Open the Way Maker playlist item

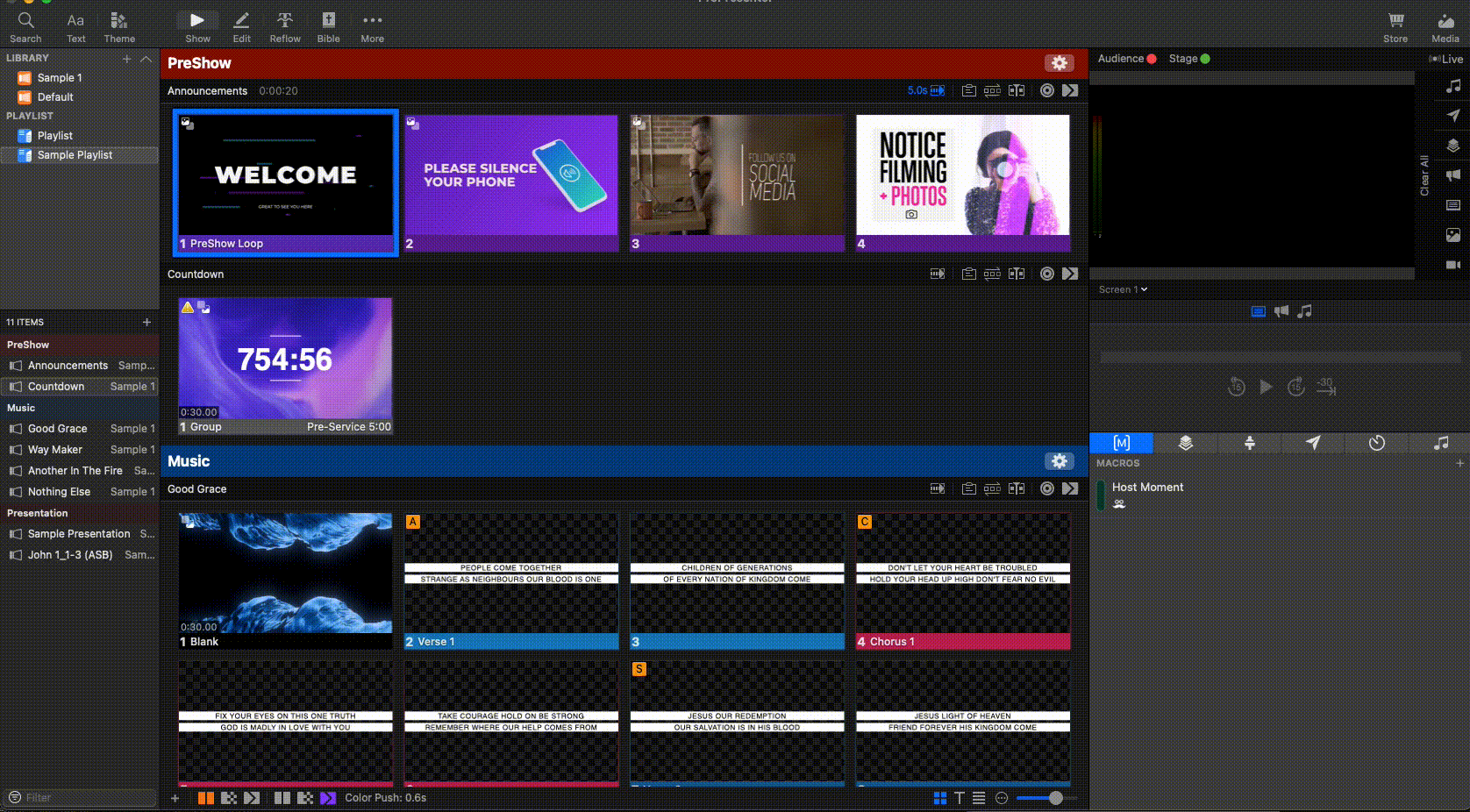pos(80,450)
